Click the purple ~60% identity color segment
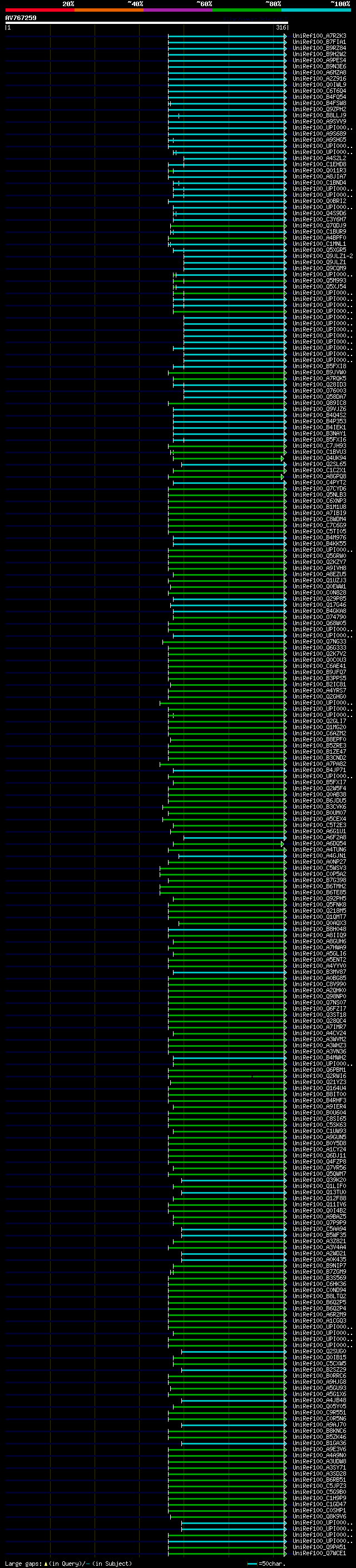 tap(177, 10)
